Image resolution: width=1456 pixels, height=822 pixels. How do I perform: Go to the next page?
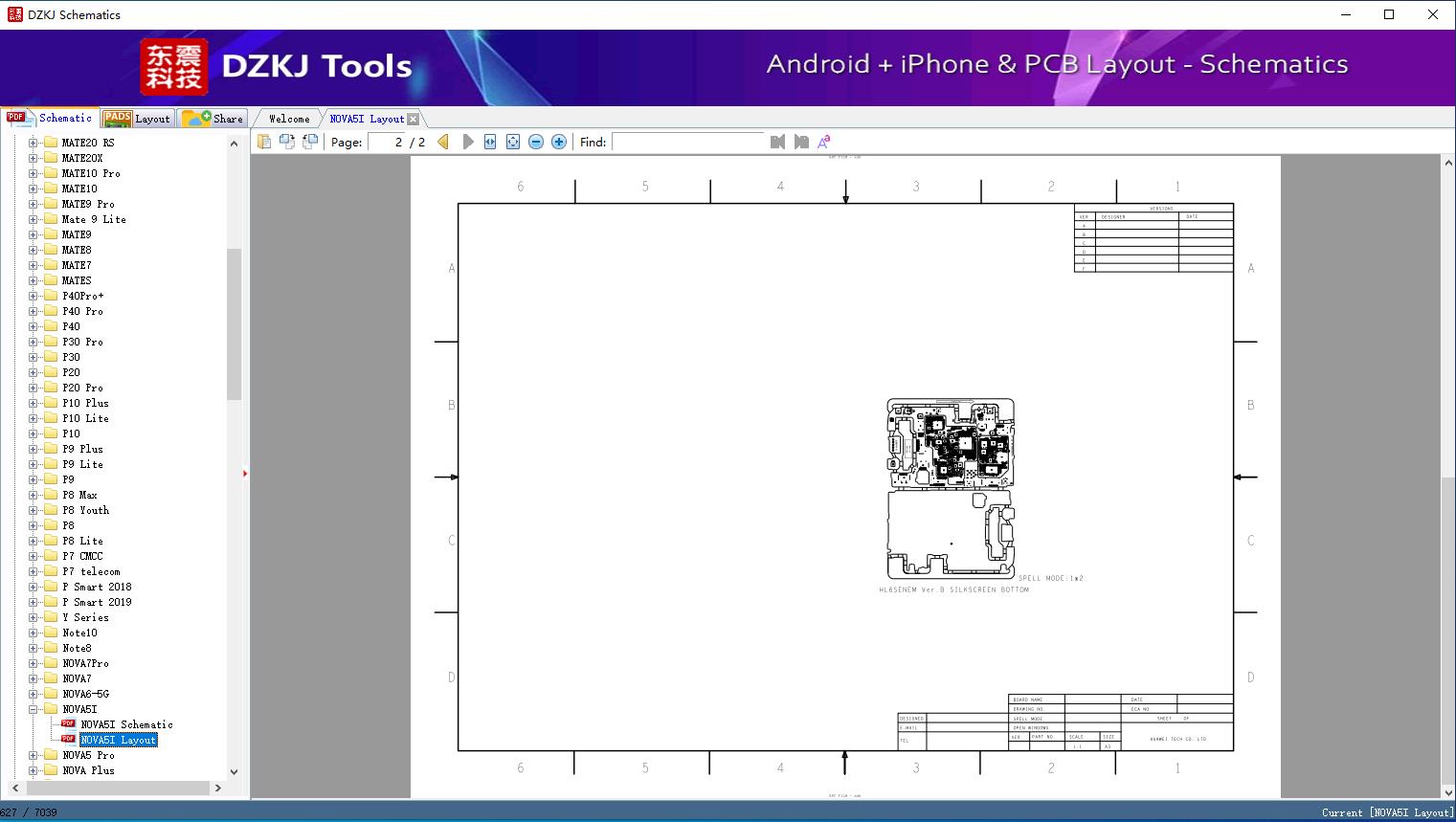467,142
